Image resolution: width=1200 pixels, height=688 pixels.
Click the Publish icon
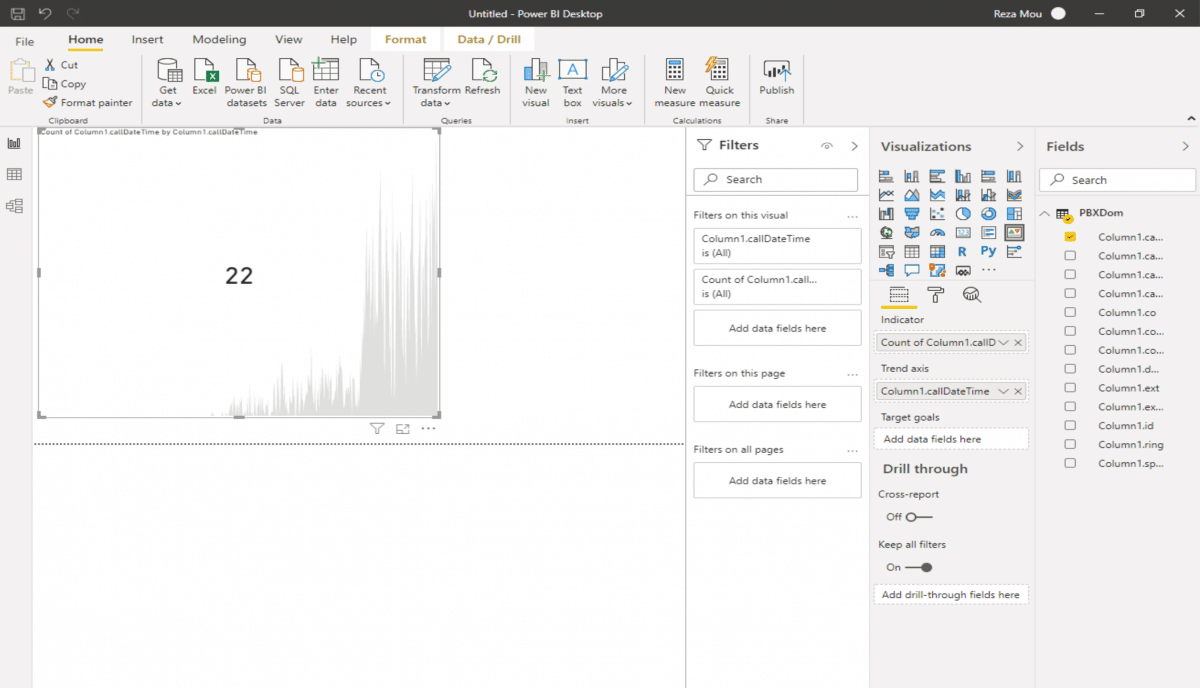pos(776,73)
